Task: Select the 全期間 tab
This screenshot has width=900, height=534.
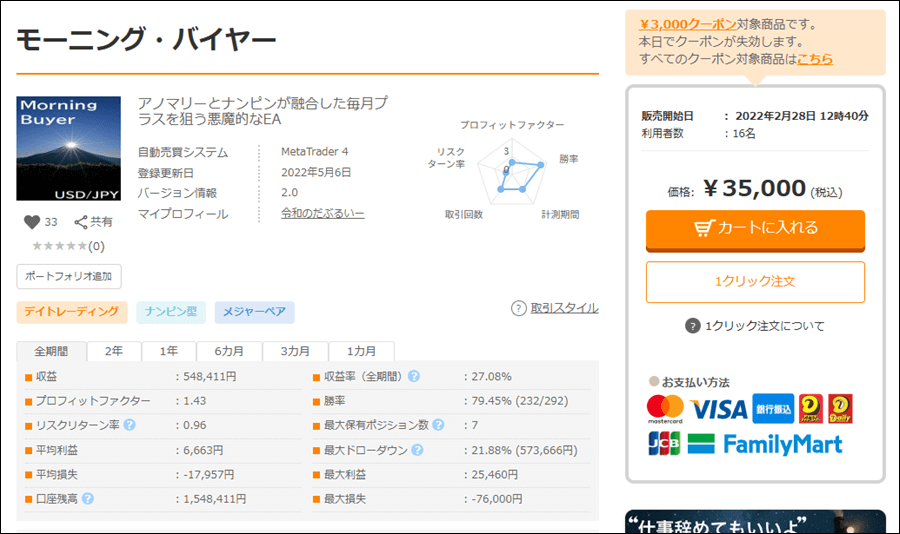Action: [51, 351]
